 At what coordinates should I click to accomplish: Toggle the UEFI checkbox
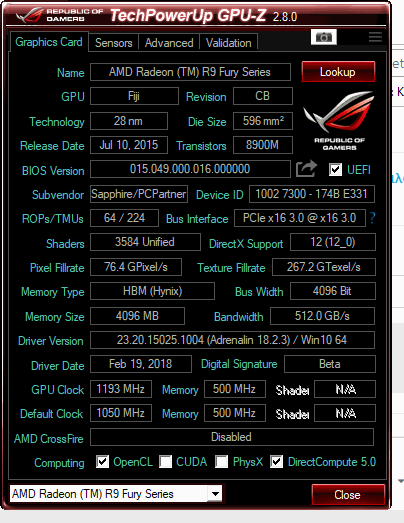click(335, 169)
